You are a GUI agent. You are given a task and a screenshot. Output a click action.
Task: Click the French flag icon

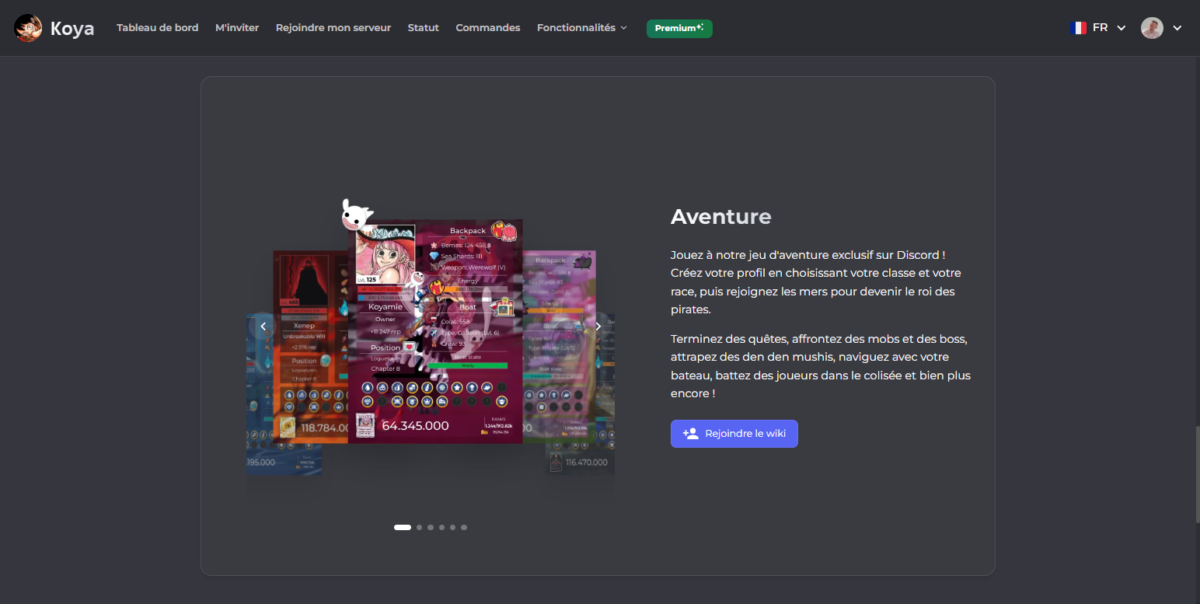(1078, 28)
